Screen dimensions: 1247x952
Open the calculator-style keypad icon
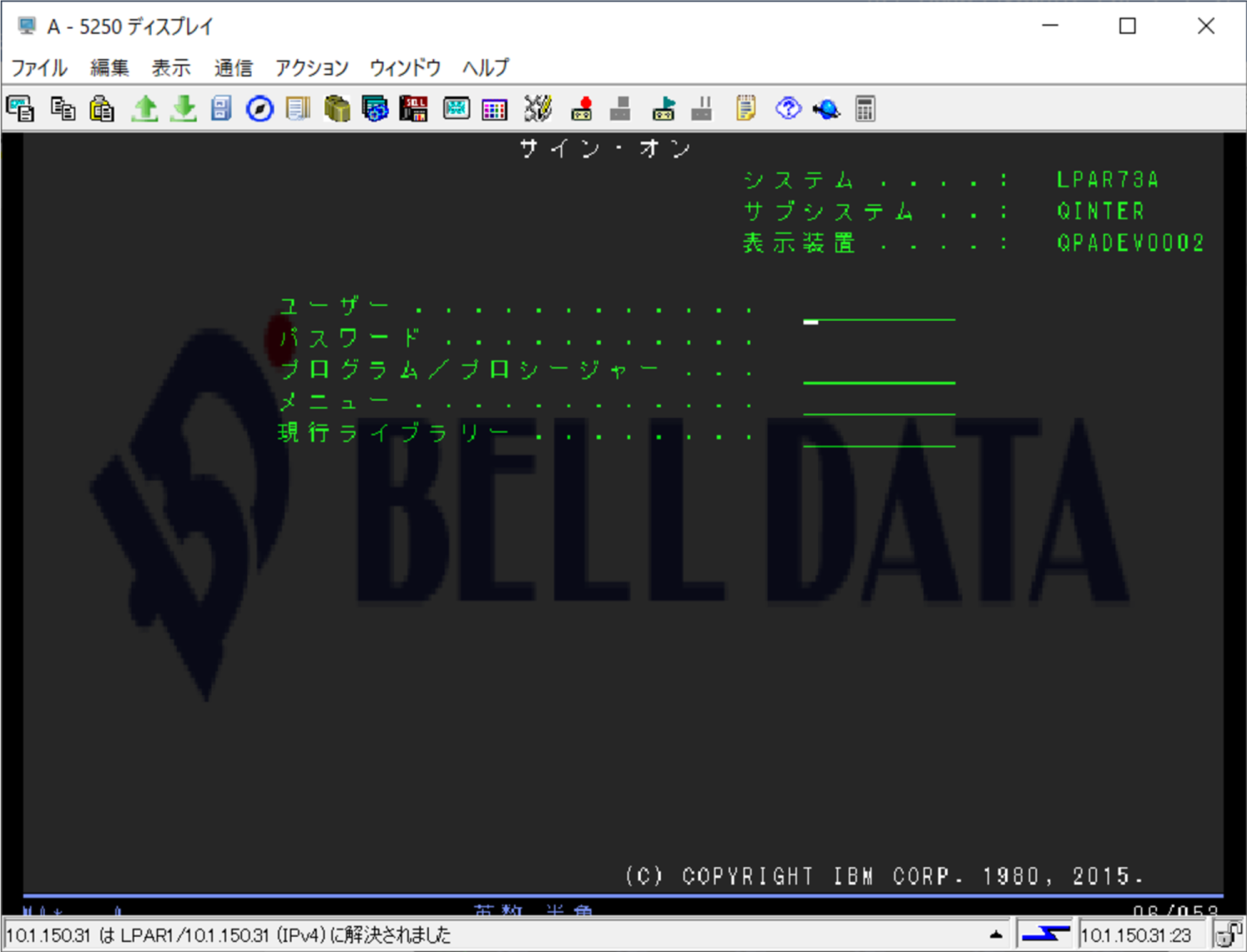pyautogui.click(x=865, y=109)
